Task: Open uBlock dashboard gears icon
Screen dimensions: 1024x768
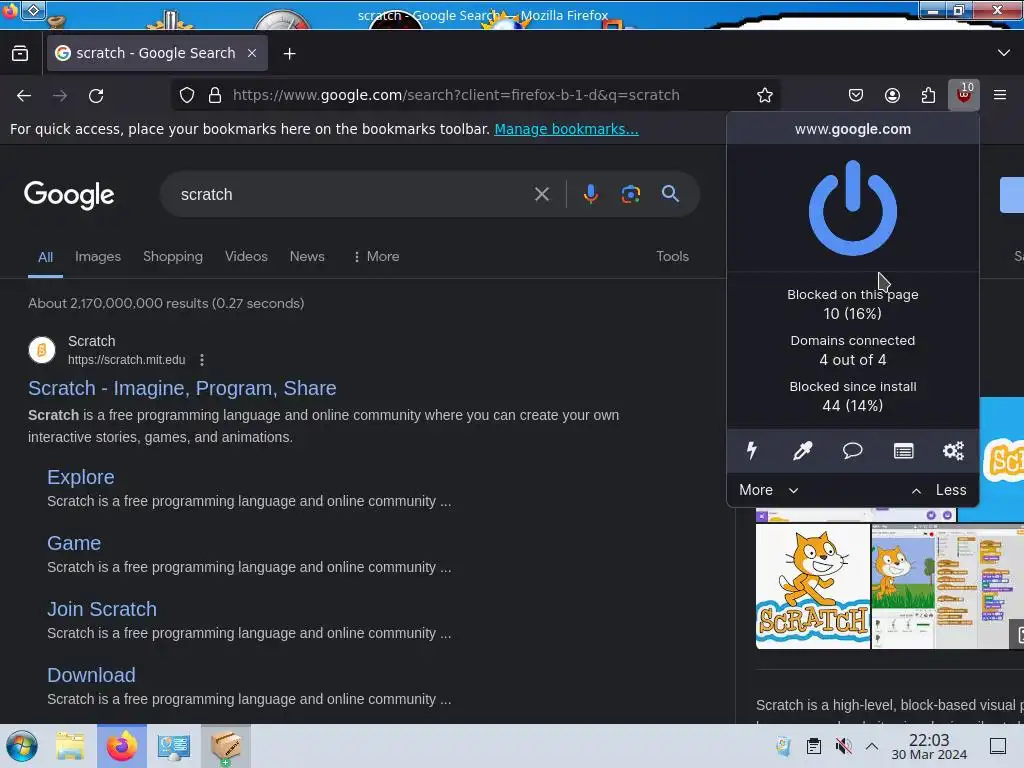Action: pyautogui.click(x=953, y=451)
